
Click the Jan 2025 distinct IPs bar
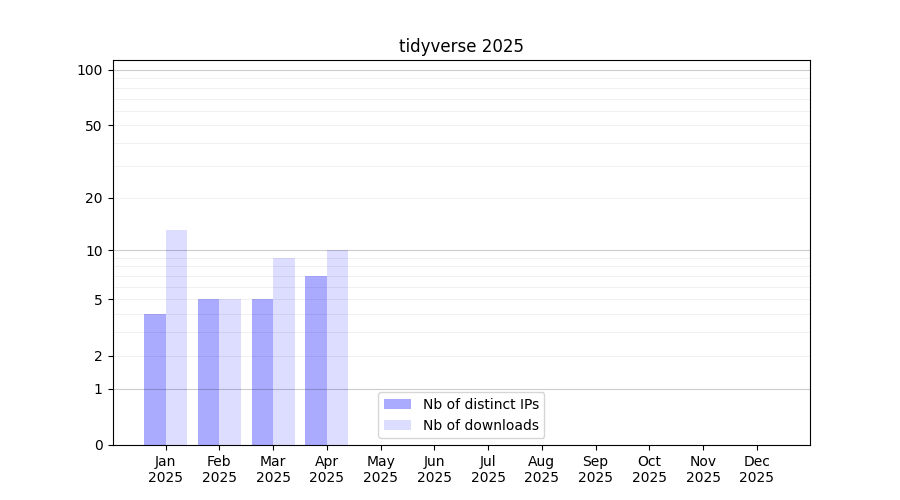155,380
